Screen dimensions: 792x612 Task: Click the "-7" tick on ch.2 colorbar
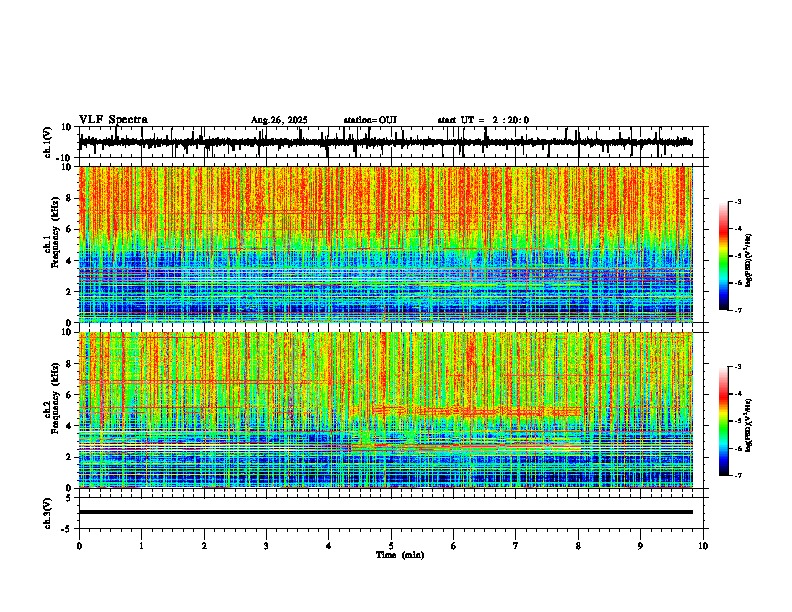pyautogui.click(x=738, y=475)
